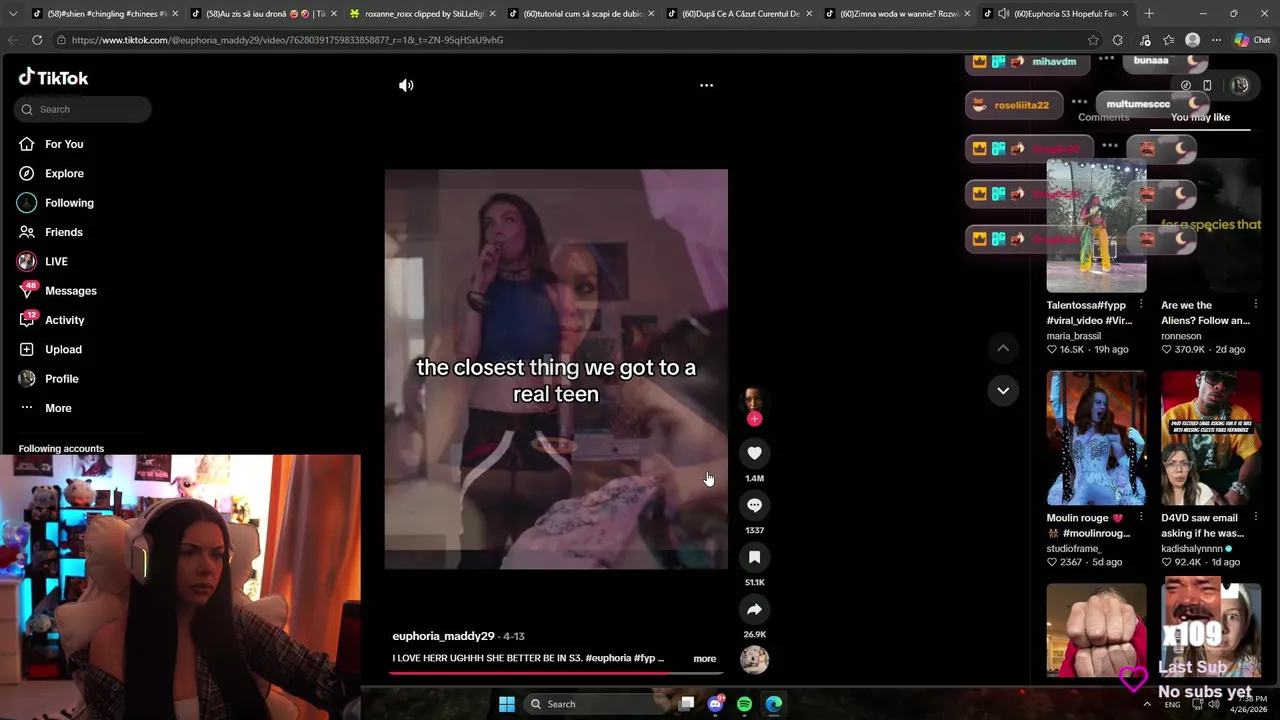Open the Moulin rouge video thumbnail

pos(1096,438)
